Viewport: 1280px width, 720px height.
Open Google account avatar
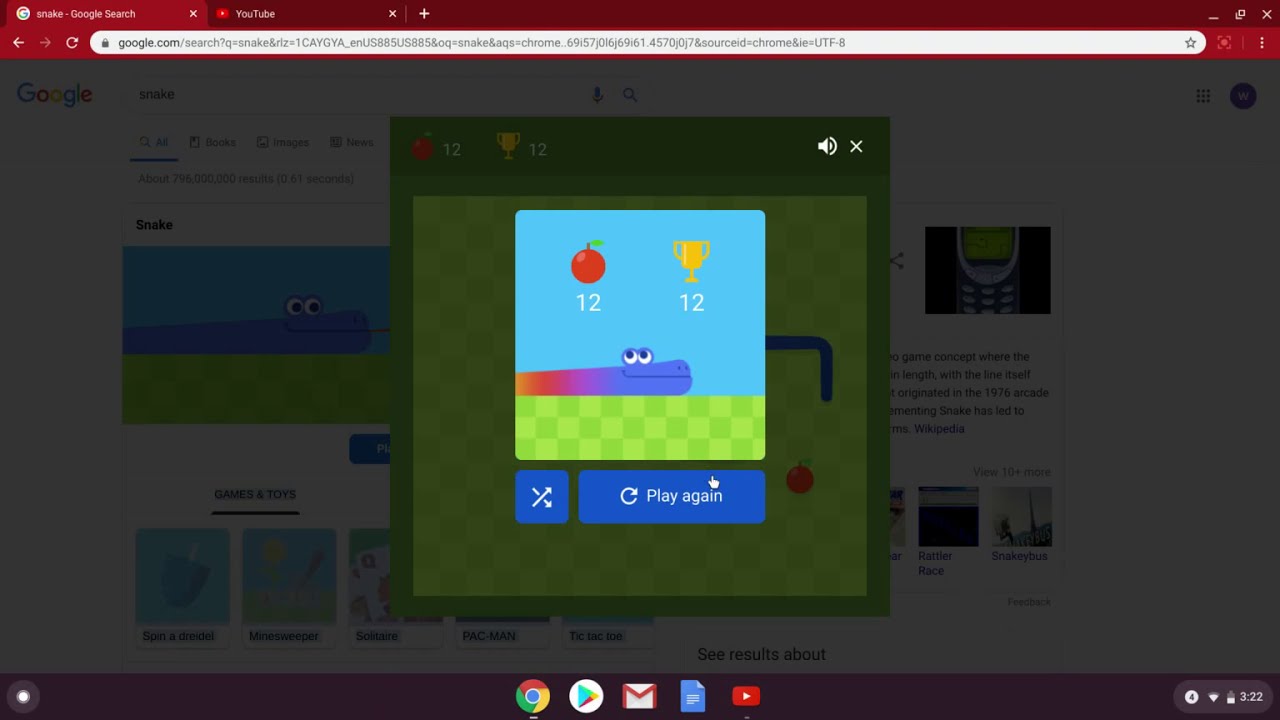coord(1243,96)
